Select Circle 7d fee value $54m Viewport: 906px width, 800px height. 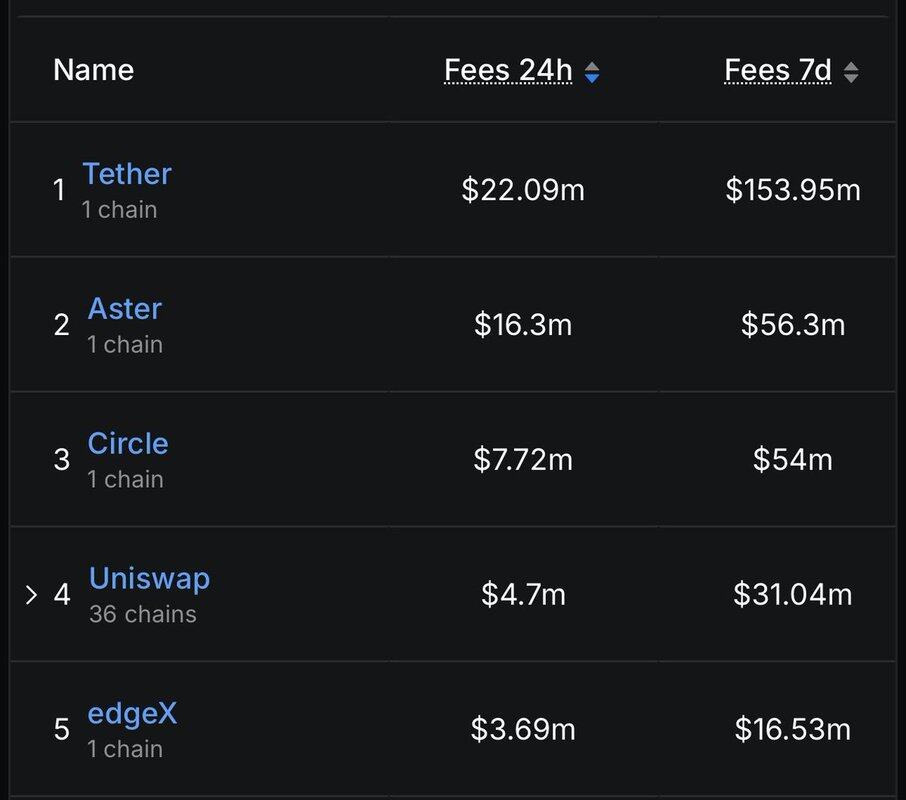pyautogui.click(x=793, y=460)
